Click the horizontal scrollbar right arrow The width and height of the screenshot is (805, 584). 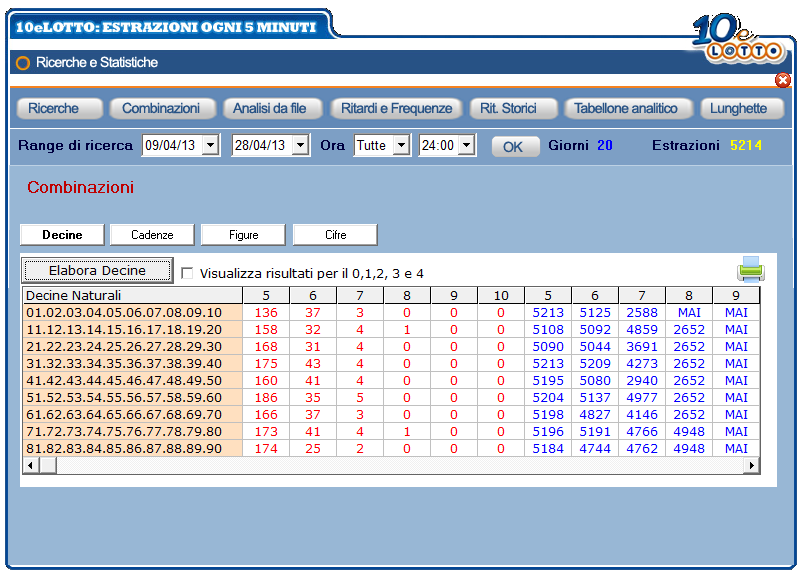coord(752,465)
